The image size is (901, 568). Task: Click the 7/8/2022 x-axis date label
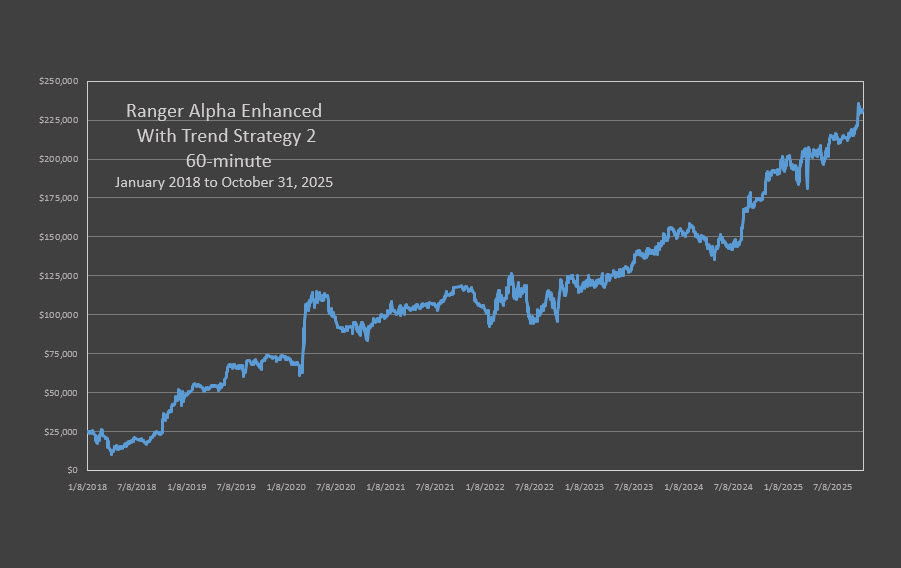coord(535,487)
